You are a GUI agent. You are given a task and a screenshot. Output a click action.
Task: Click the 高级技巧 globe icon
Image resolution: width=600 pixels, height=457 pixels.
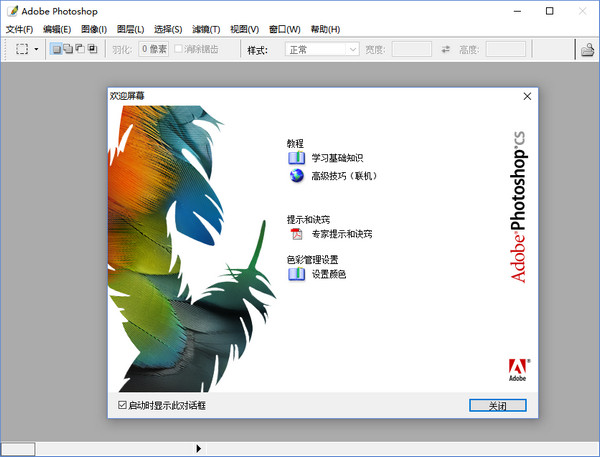tap(296, 176)
